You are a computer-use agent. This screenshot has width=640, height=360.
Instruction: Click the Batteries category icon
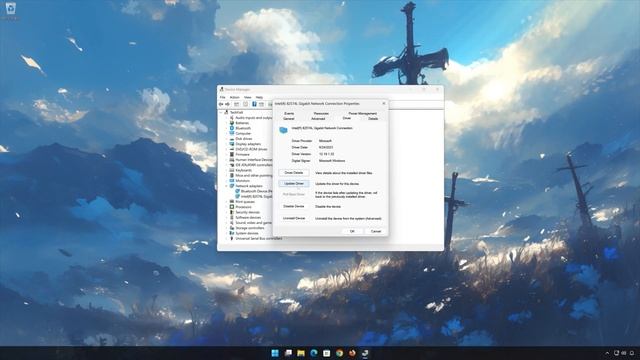(x=231, y=123)
